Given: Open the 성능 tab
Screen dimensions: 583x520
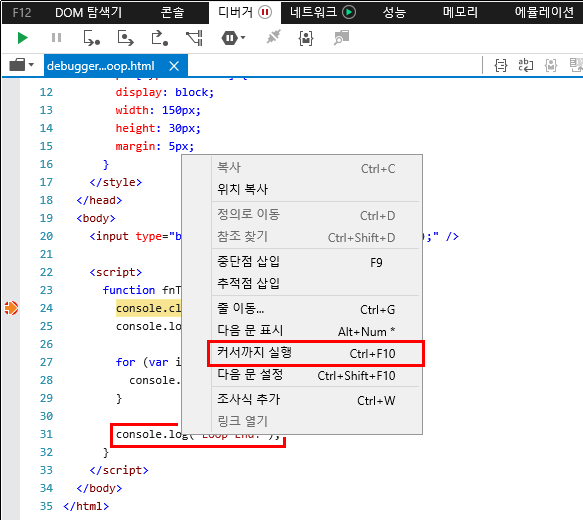Looking at the screenshot, I should click(x=394, y=13).
